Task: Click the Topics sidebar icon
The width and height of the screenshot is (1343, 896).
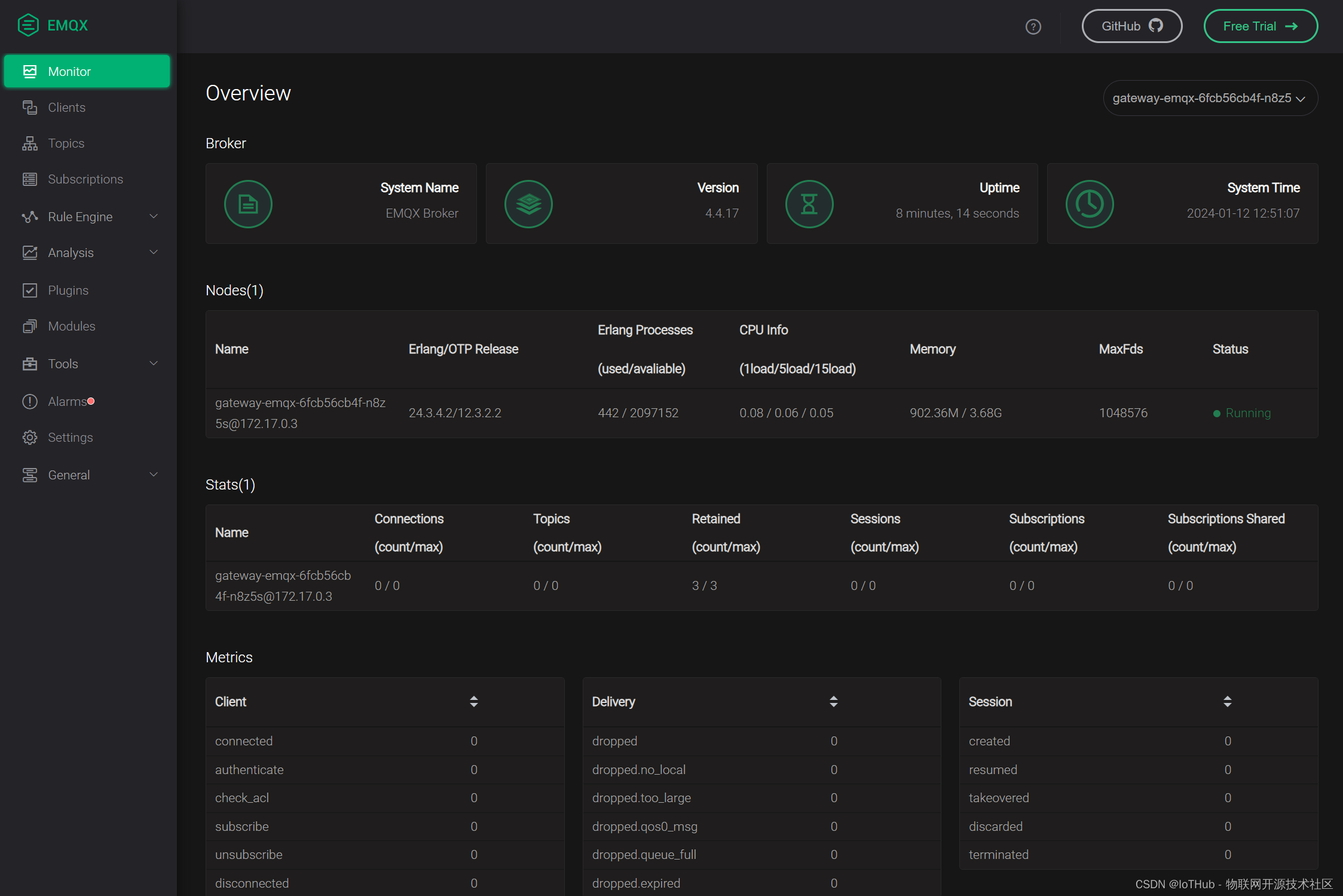Action: tap(30, 143)
